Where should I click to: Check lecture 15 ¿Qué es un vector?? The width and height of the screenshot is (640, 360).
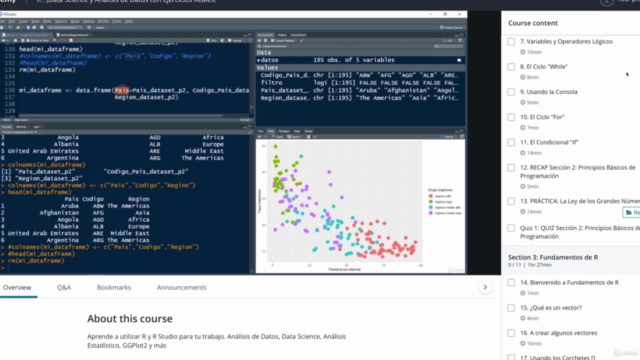[511, 308]
